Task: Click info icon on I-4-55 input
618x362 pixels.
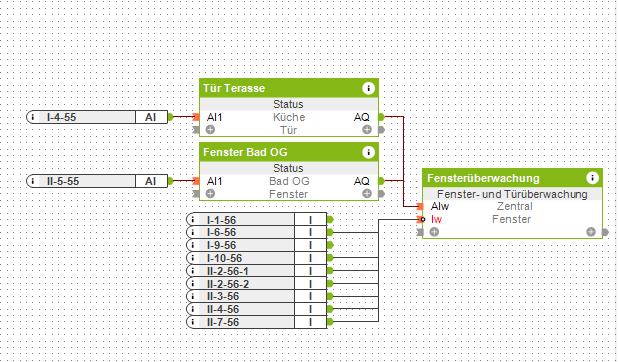Action: point(33,117)
